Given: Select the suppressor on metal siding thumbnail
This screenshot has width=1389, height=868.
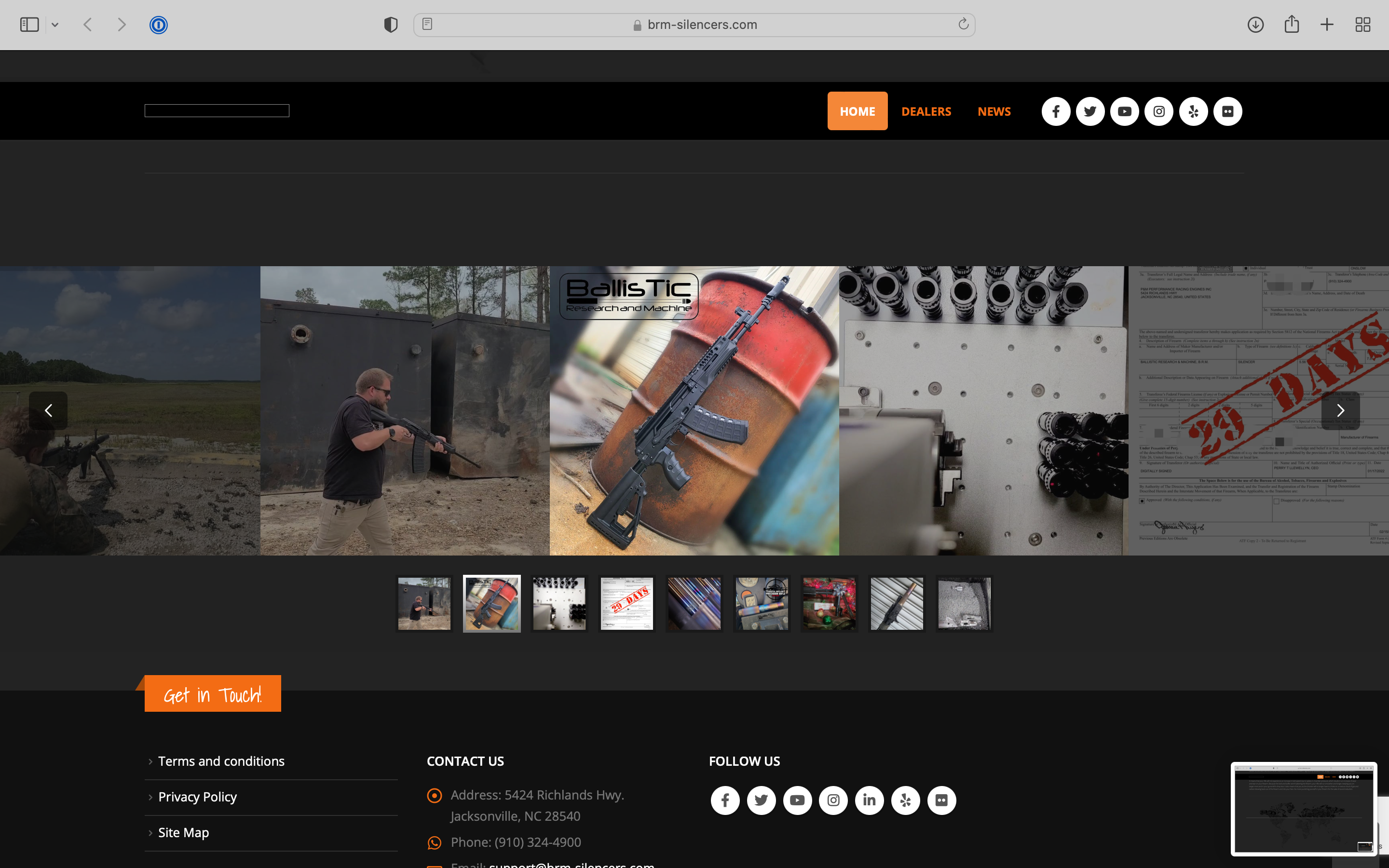Looking at the screenshot, I should [897, 603].
